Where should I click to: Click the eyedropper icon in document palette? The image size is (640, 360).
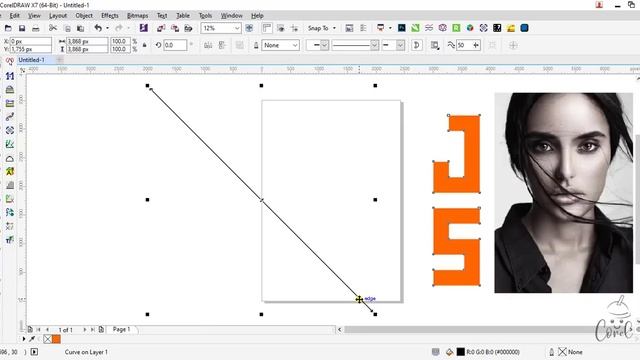tap(32, 339)
